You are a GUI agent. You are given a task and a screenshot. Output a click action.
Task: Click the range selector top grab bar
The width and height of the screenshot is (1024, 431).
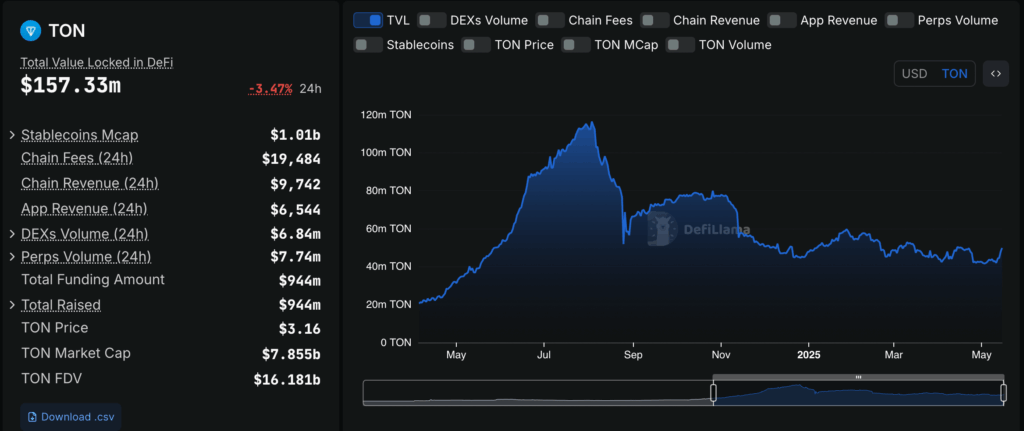click(x=858, y=377)
